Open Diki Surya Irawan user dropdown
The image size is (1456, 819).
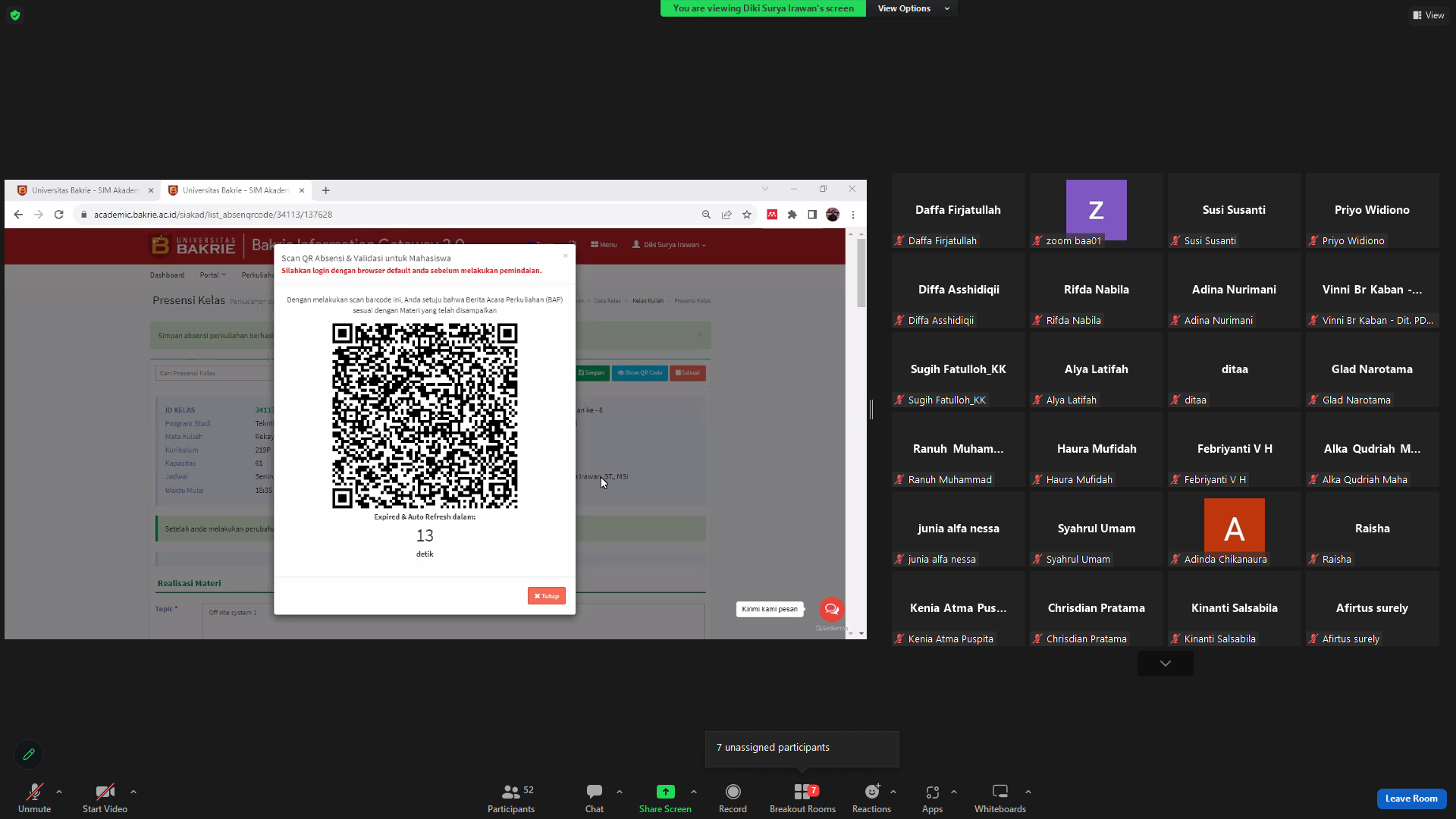click(669, 245)
